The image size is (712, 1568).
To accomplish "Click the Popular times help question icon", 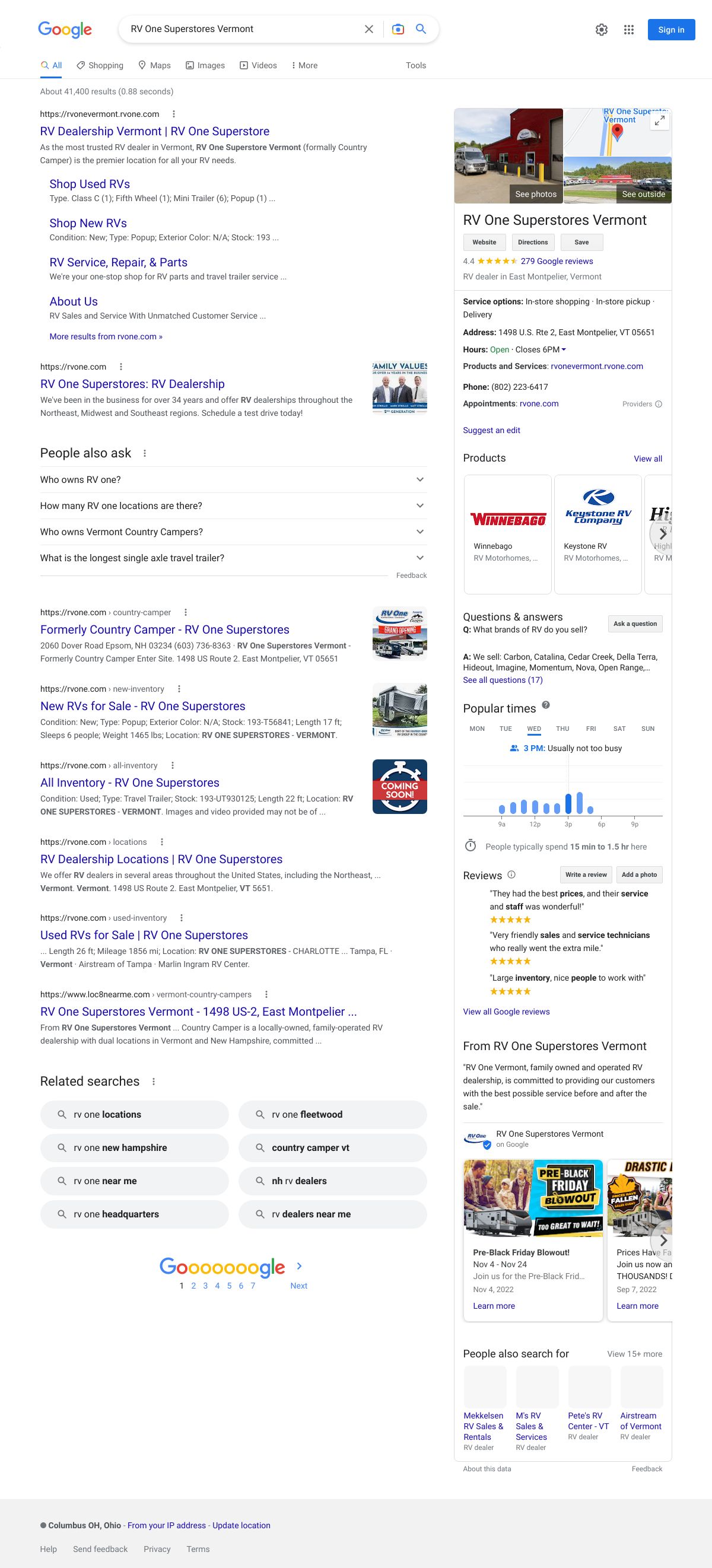I will (x=546, y=705).
